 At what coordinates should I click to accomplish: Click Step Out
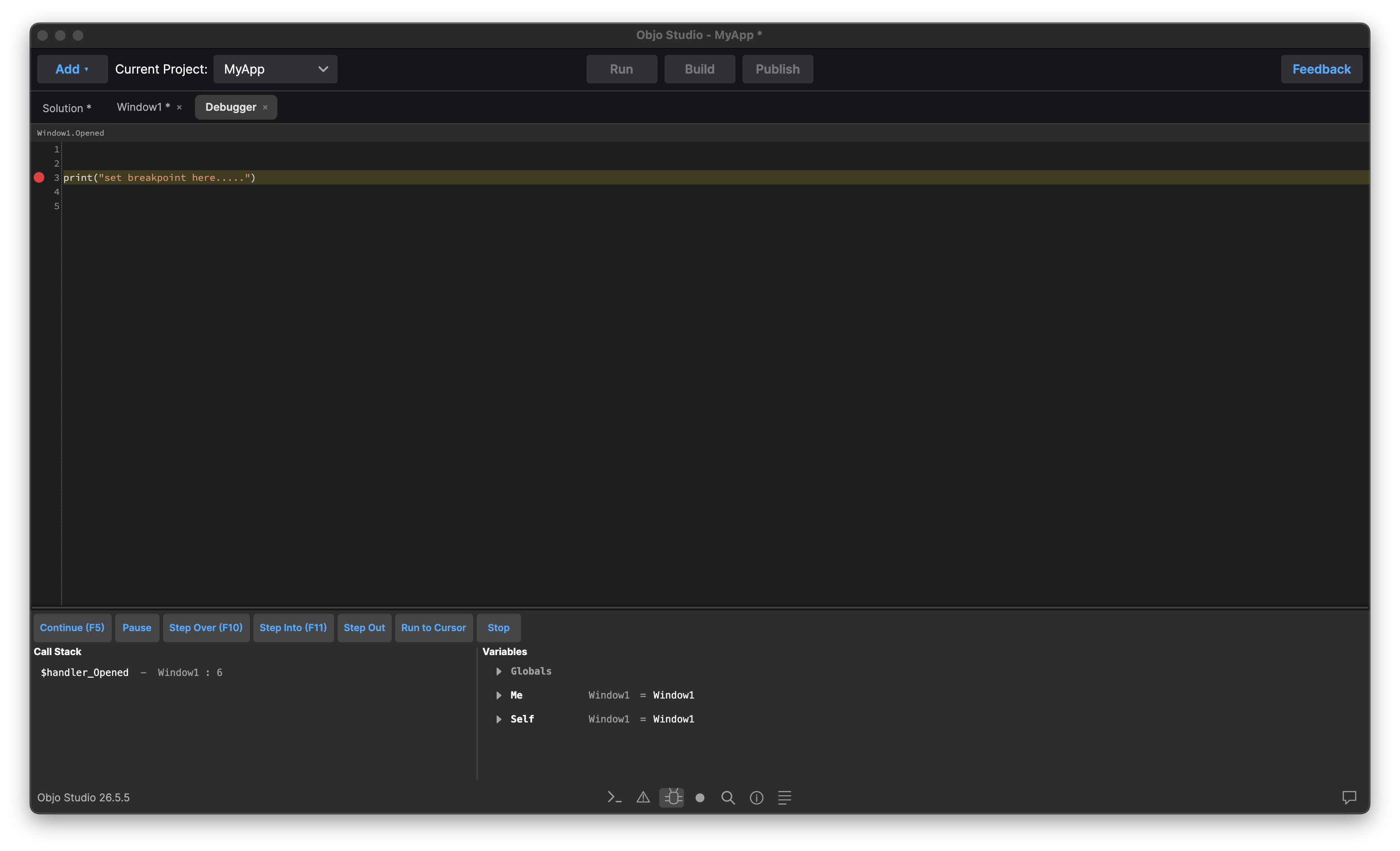(x=364, y=628)
